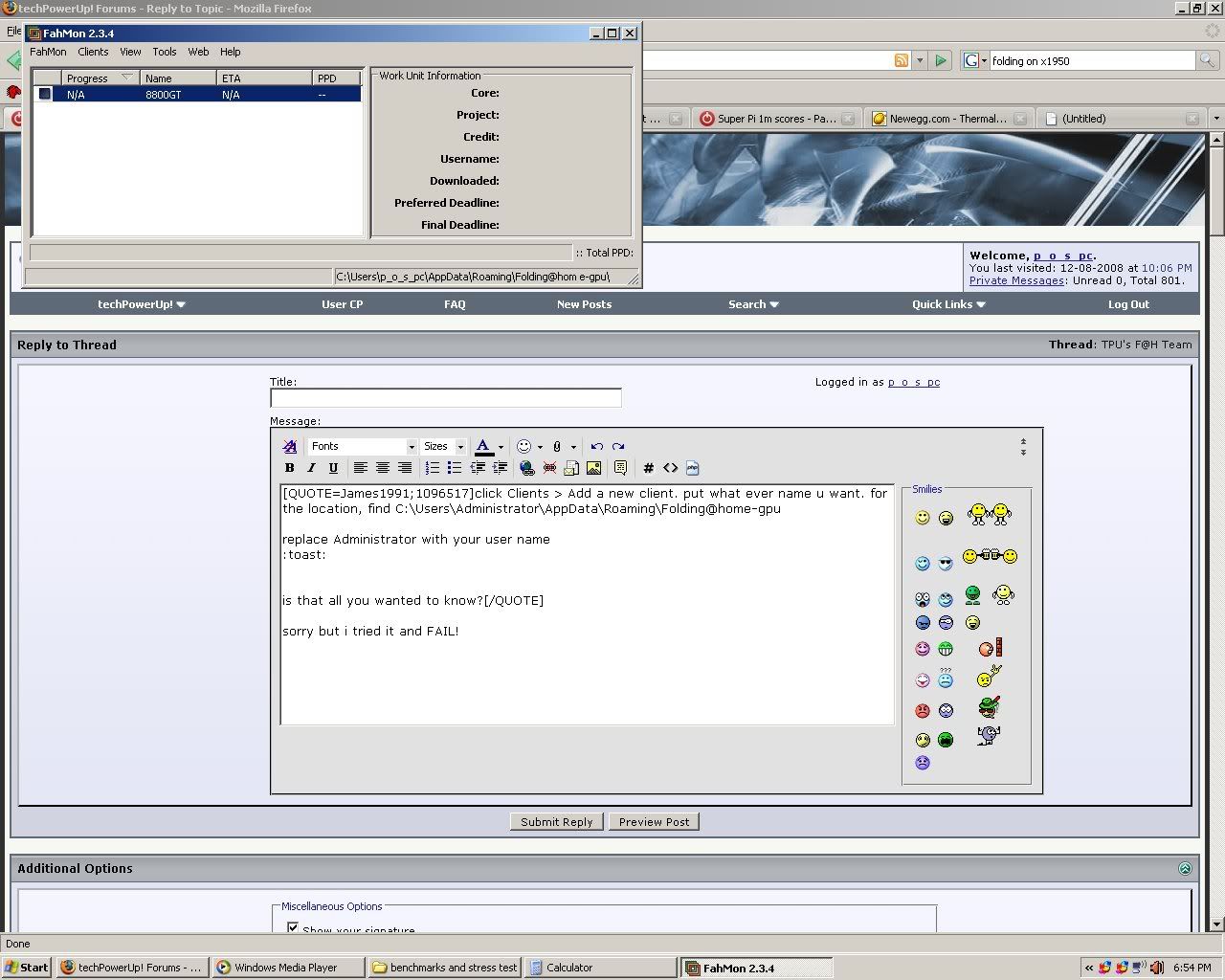
Task: Toggle bold formatting in message editor
Action: (x=290, y=468)
